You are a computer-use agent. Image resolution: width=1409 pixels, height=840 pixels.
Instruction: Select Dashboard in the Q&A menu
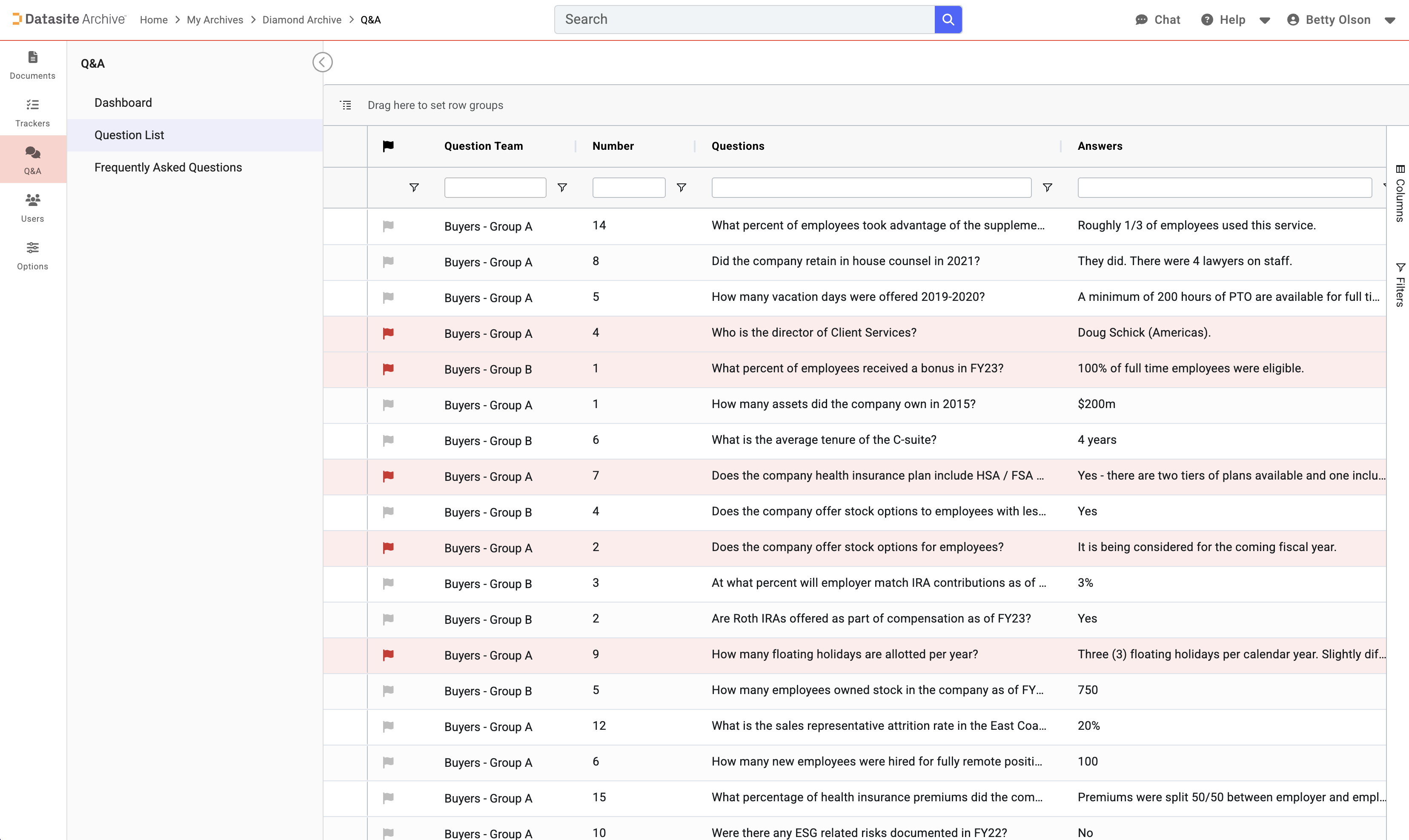point(123,103)
